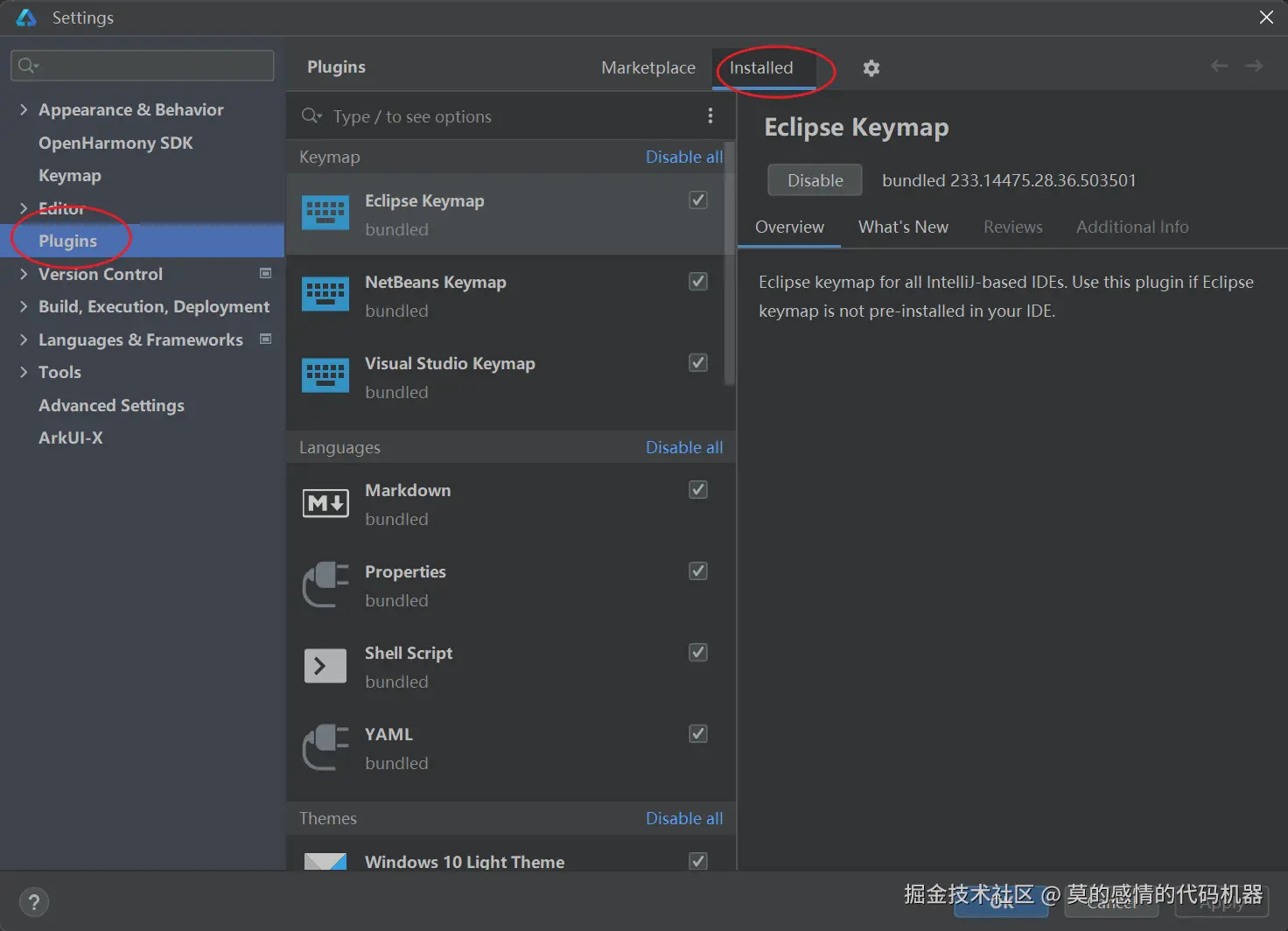
Task: Click the Properties plugin plug icon
Action: [325, 584]
